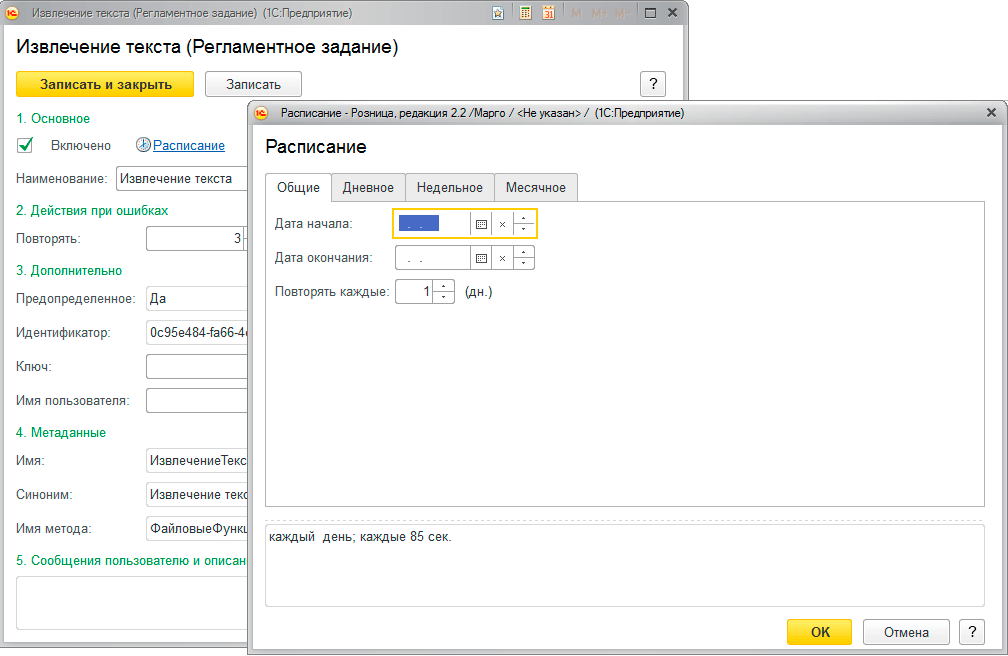Clear the Дата начала field with X
Viewport: 1008px width, 656px height.
click(502, 225)
